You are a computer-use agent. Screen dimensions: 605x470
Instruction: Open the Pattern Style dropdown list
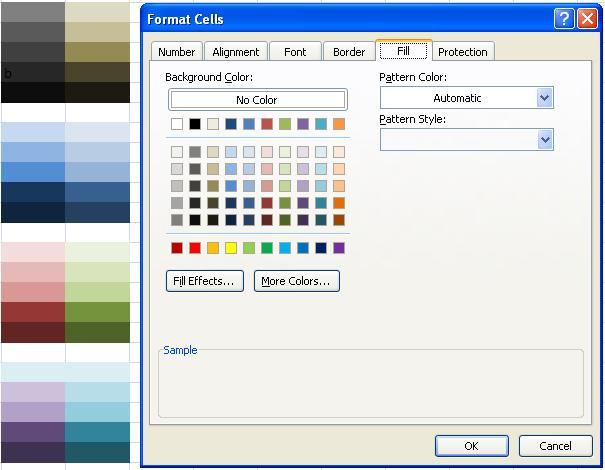point(545,140)
